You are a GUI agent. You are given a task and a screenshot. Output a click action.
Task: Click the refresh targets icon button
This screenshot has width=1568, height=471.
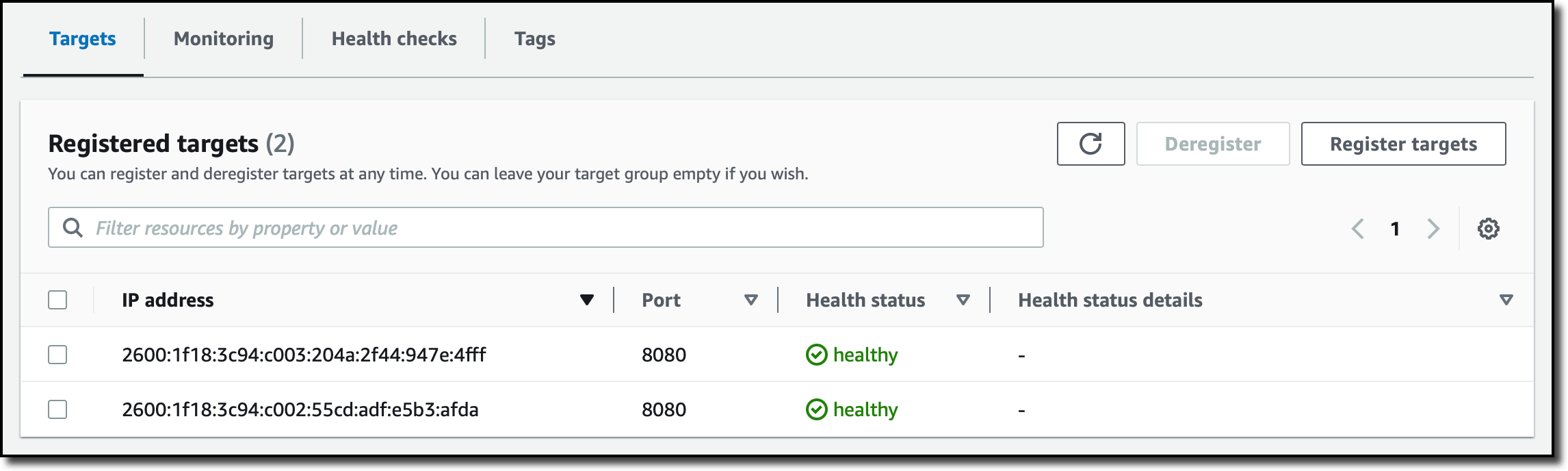(x=1090, y=144)
